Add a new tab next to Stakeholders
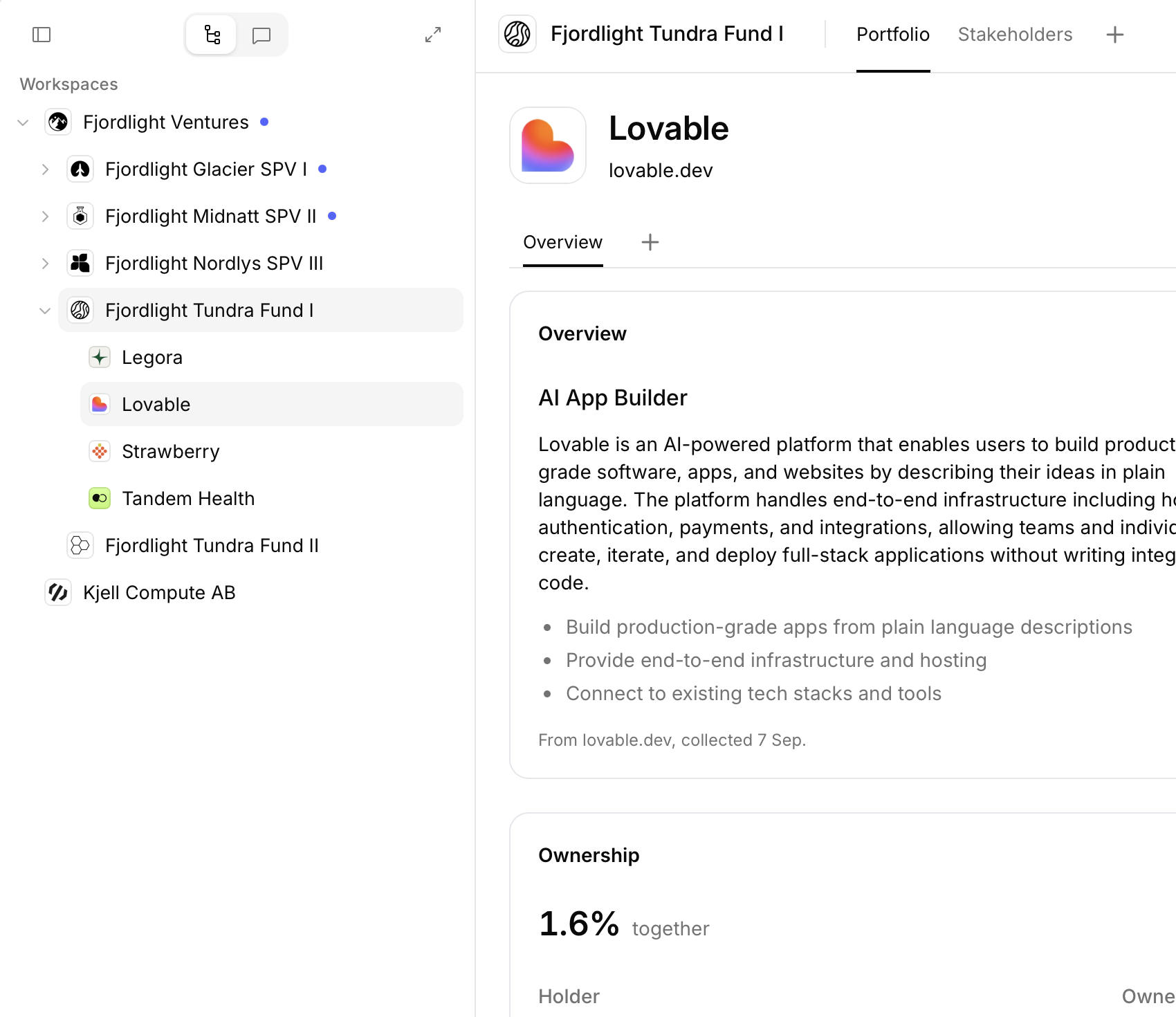 click(1114, 35)
